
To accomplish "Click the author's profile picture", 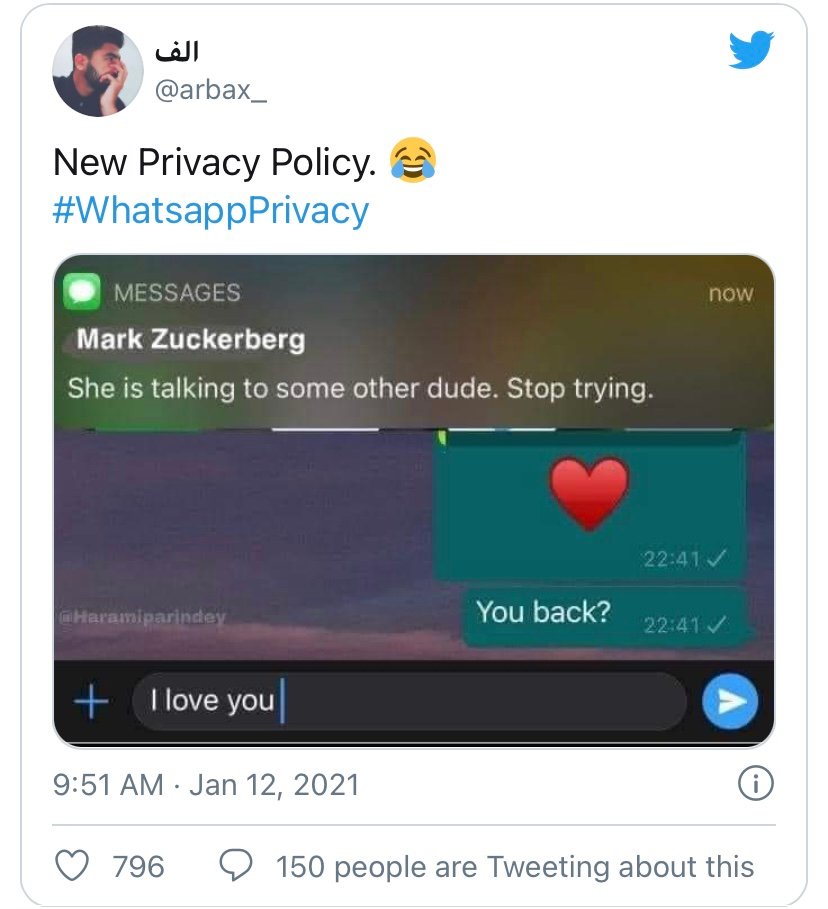I will click(x=97, y=71).
